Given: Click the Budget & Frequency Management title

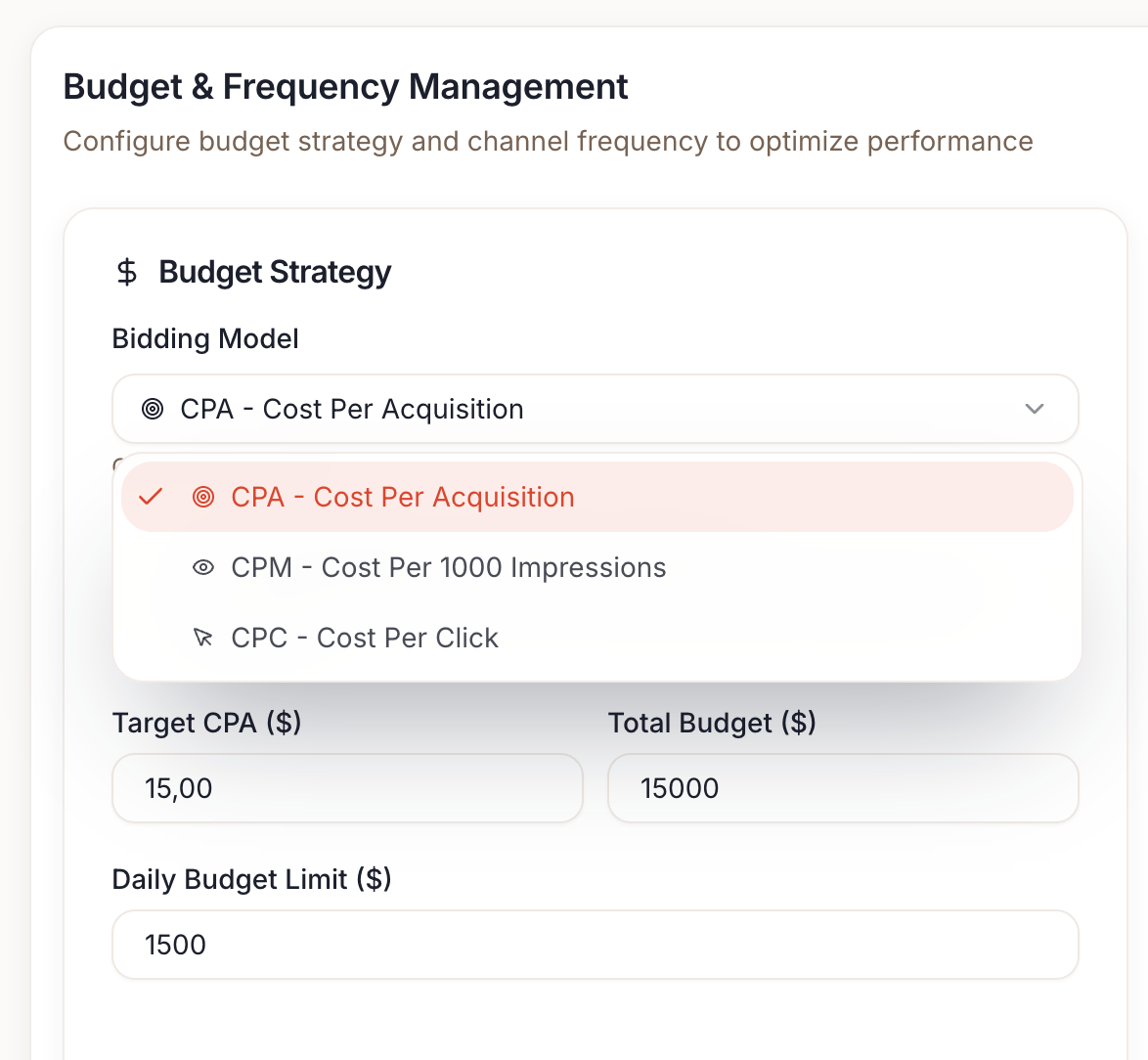Looking at the screenshot, I should click(345, 86).
